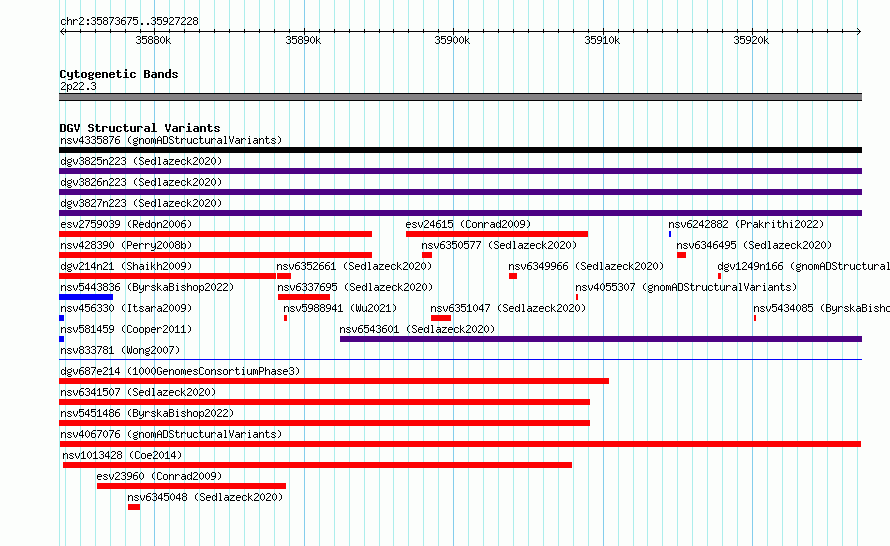Open variant nsv456330 (Itsara2009)
The height and width of the screenshot is (546, 890).
tap(126, 308)
